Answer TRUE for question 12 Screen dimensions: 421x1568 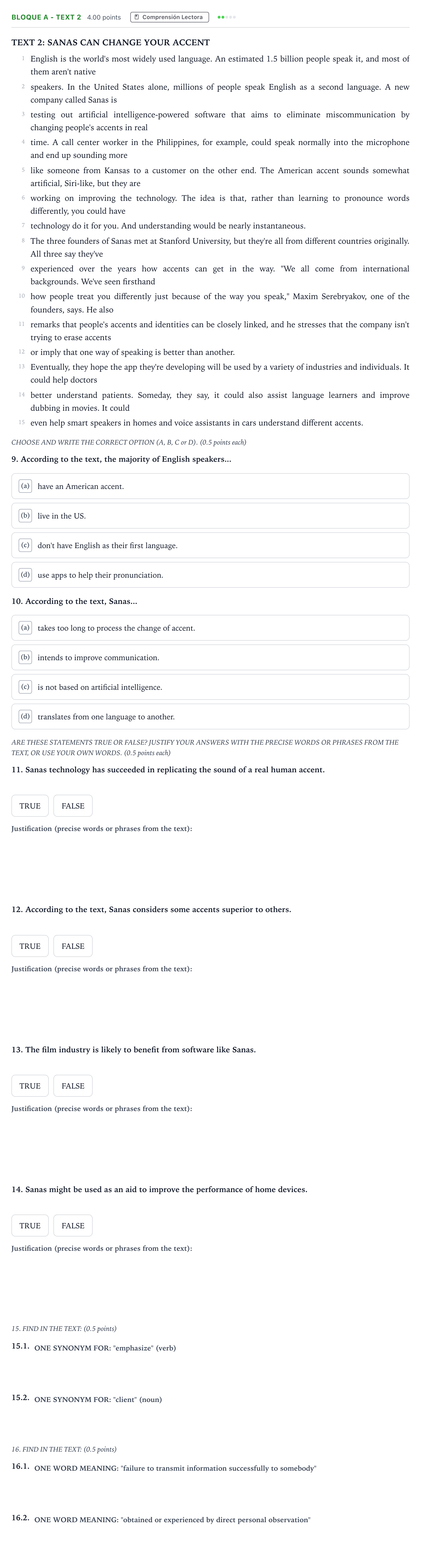click(30, 946)
